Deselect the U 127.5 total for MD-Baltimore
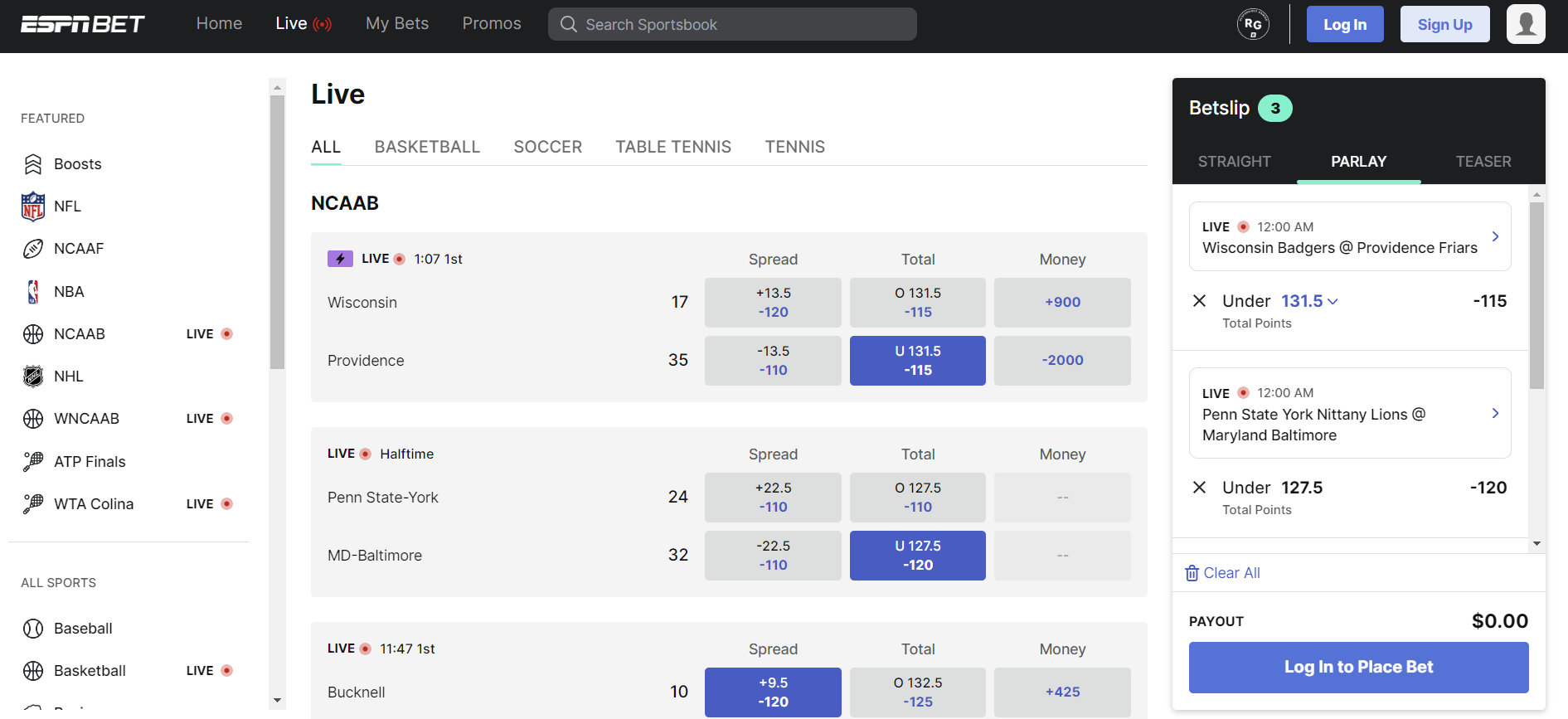 917,556
